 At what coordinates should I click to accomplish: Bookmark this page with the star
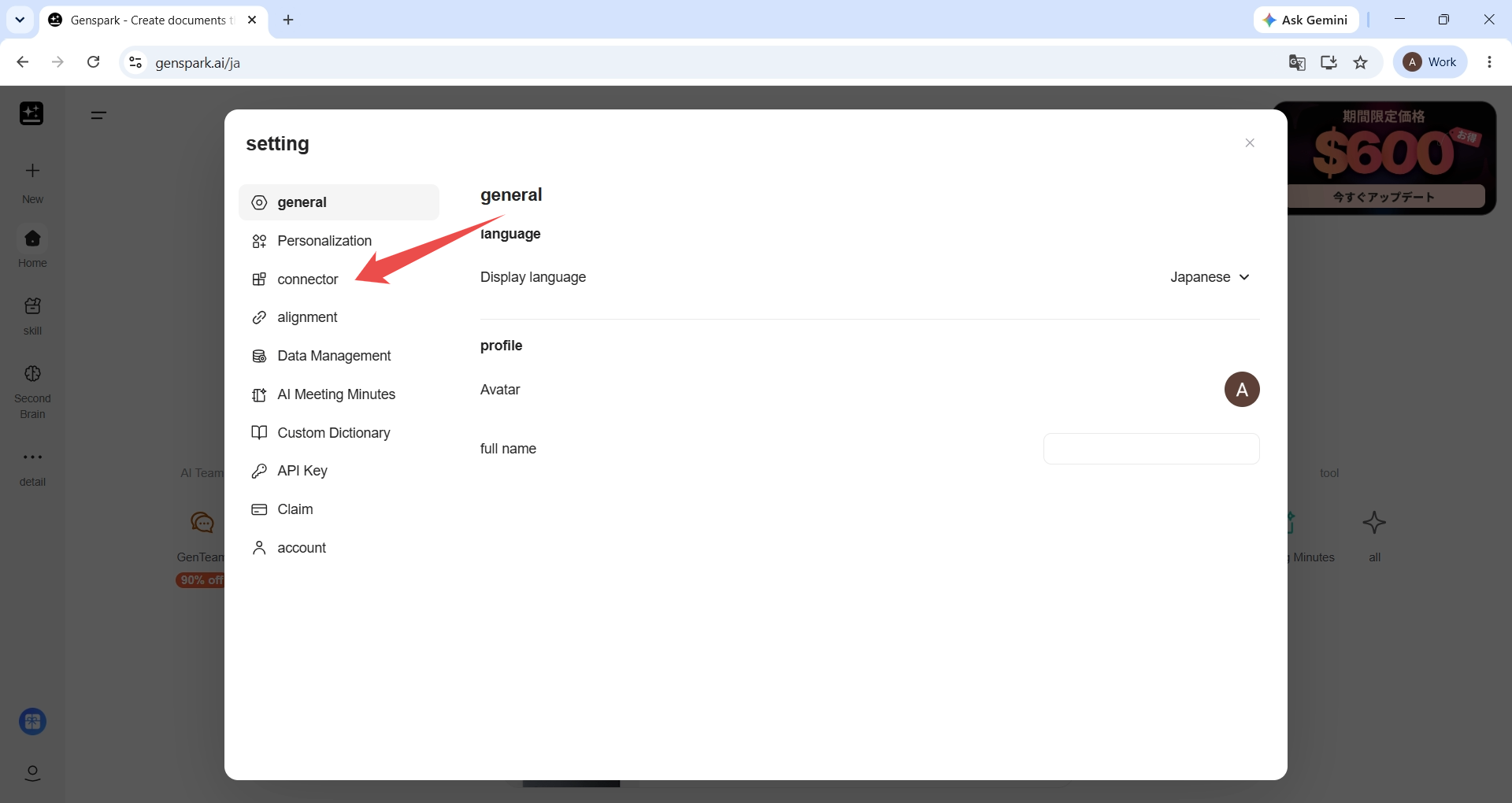click(x=1360, y=62)
